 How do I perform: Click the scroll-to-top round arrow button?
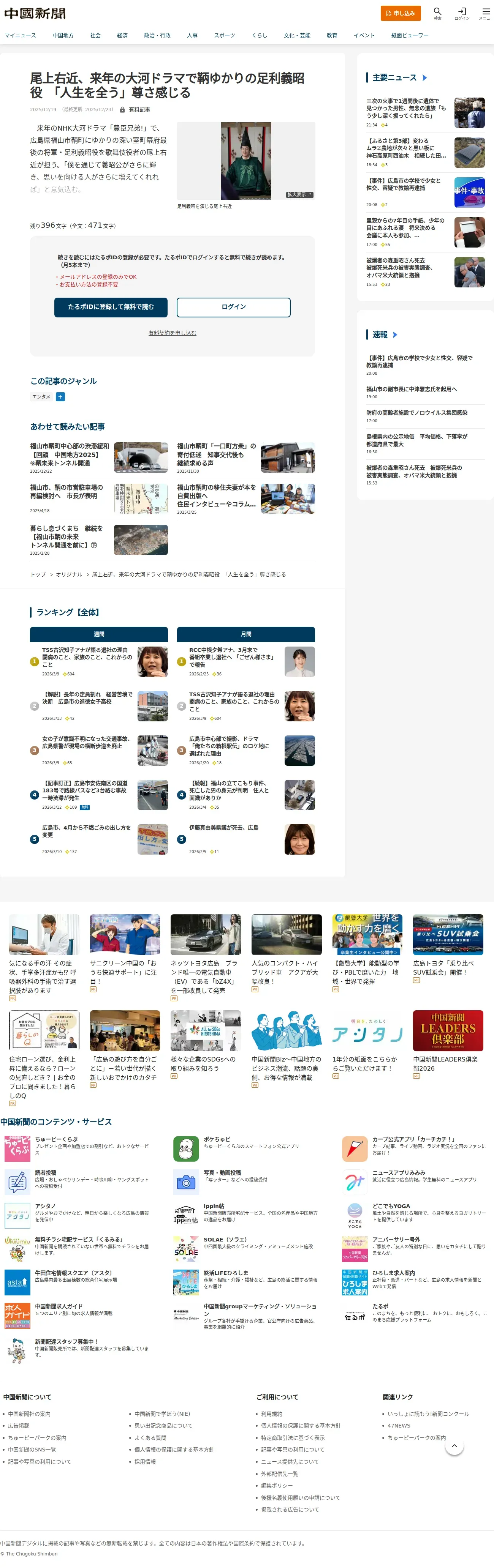coord(454,1445)
